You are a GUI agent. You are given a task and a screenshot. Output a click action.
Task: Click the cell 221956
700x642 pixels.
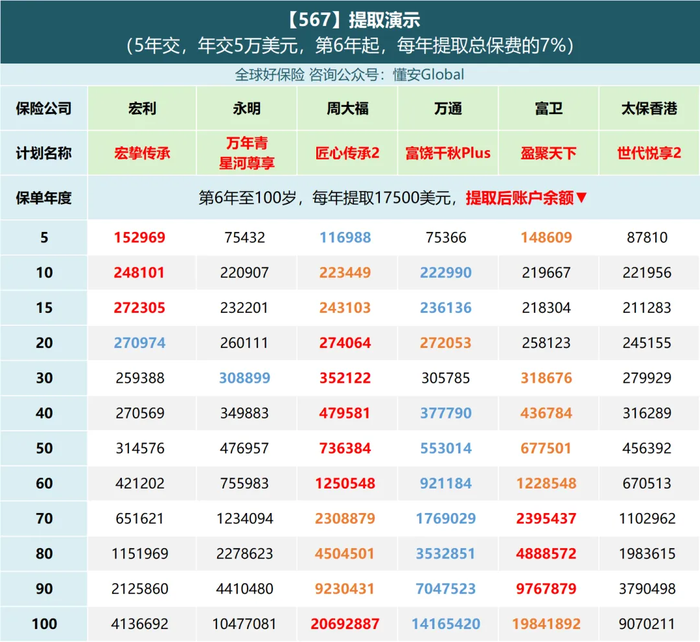click(647, 273)
